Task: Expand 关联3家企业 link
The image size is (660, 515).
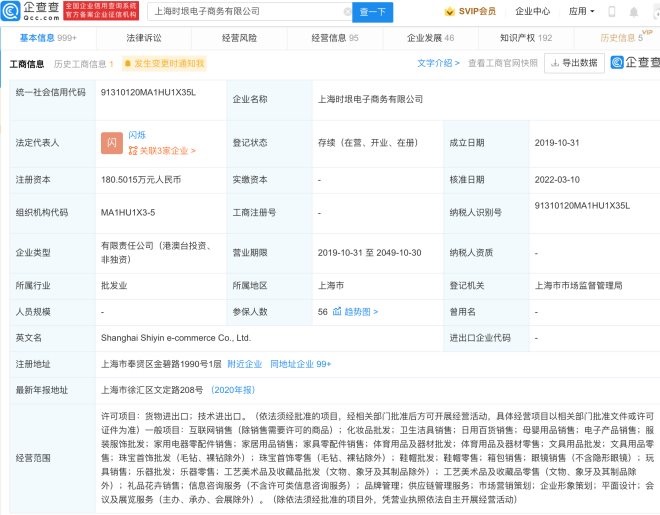Action: pos(163,151)
